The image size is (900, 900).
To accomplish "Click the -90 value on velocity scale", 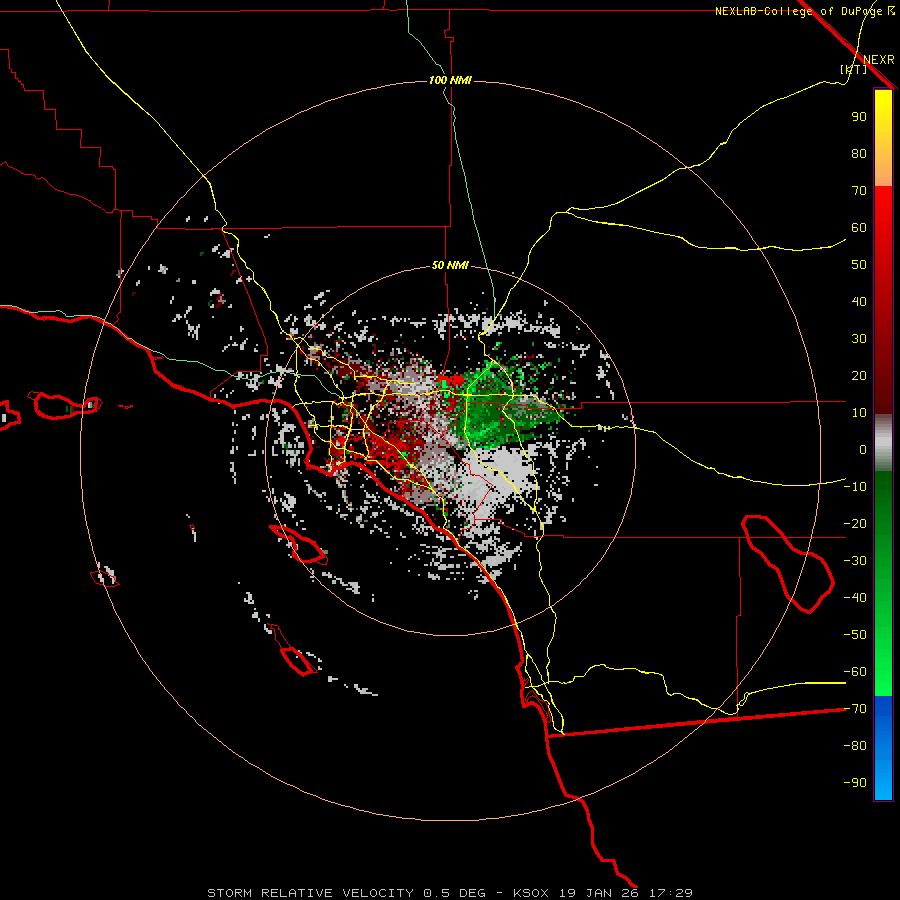I will [x=855, y=783].
